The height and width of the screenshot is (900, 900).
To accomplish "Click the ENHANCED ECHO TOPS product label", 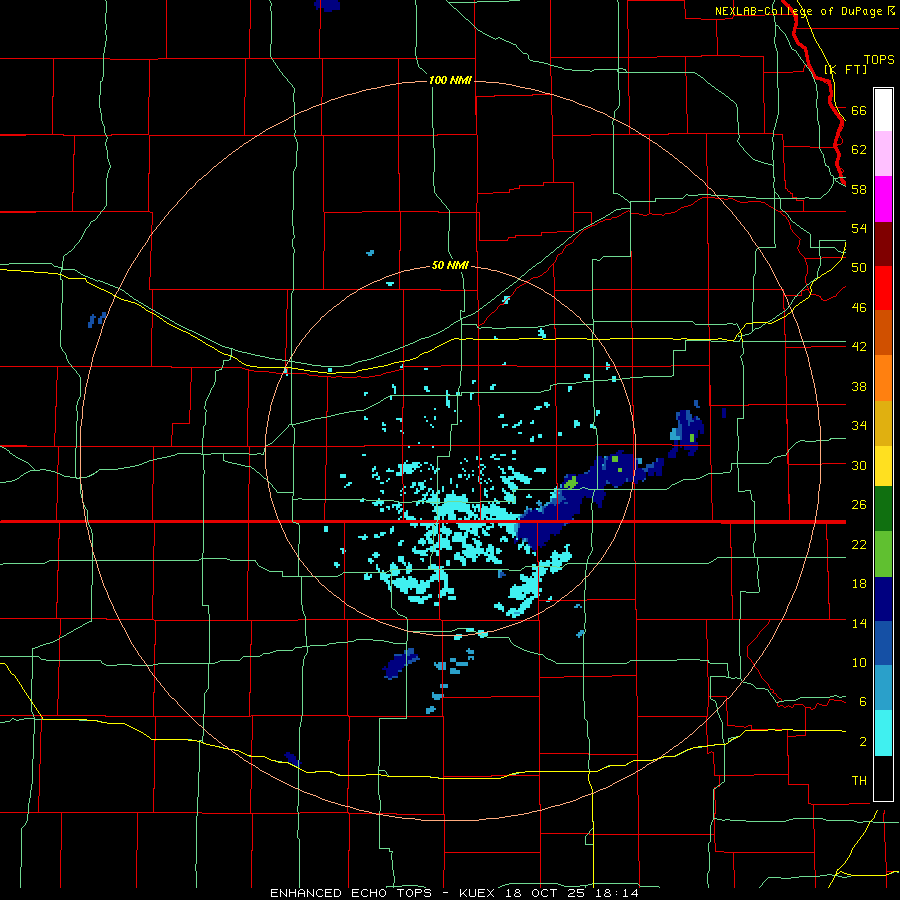I will coord(351,893).
